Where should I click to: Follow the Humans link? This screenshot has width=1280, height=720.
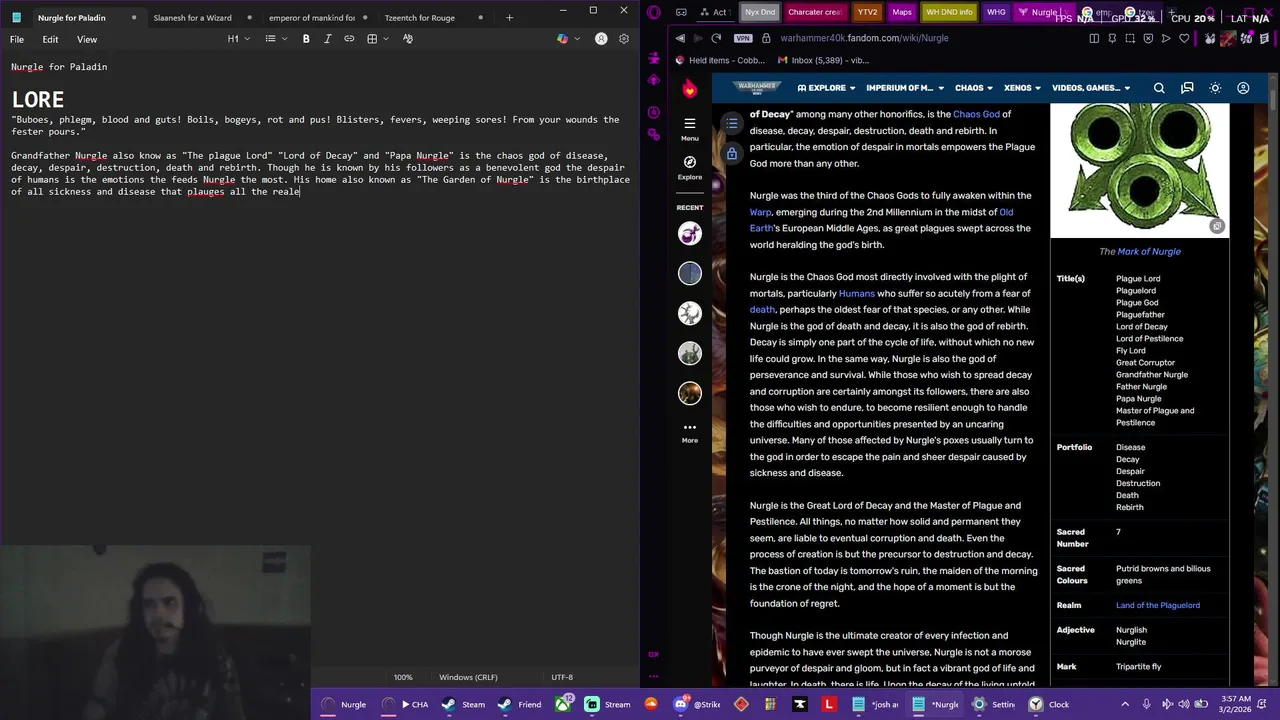[856, 293]
